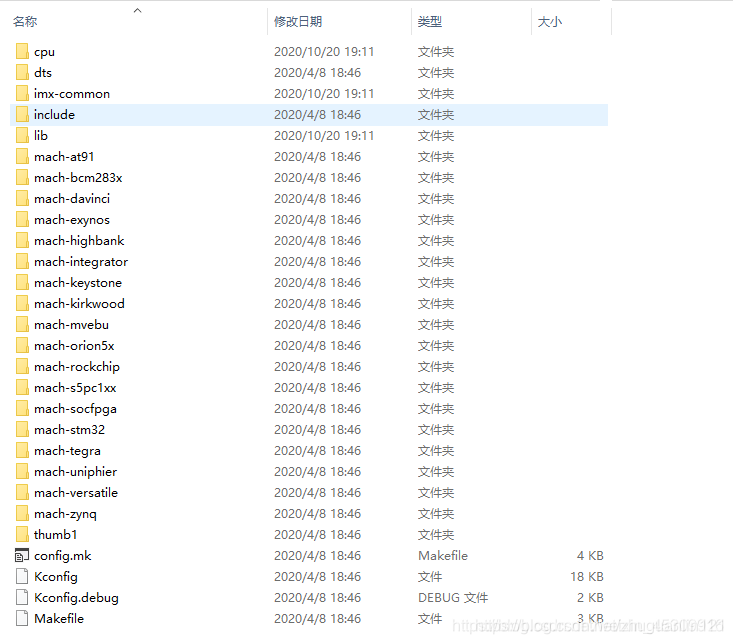The image size is (733, 644).
Task: Click the 18 KB size of Kconfig
Action: (x=587, y=577)
